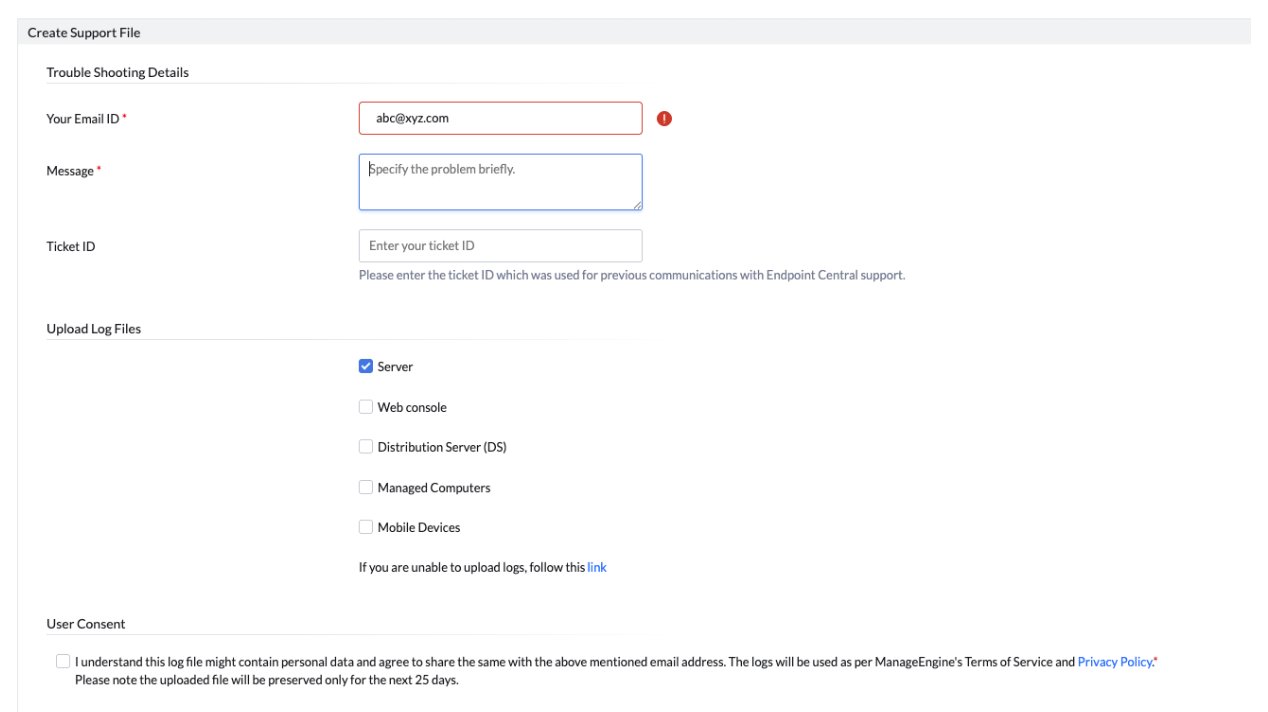1268x712 pixels.
Task: Click the ticket ID helper text below the field
Action: pyautogui.click(x=631, y=275)
